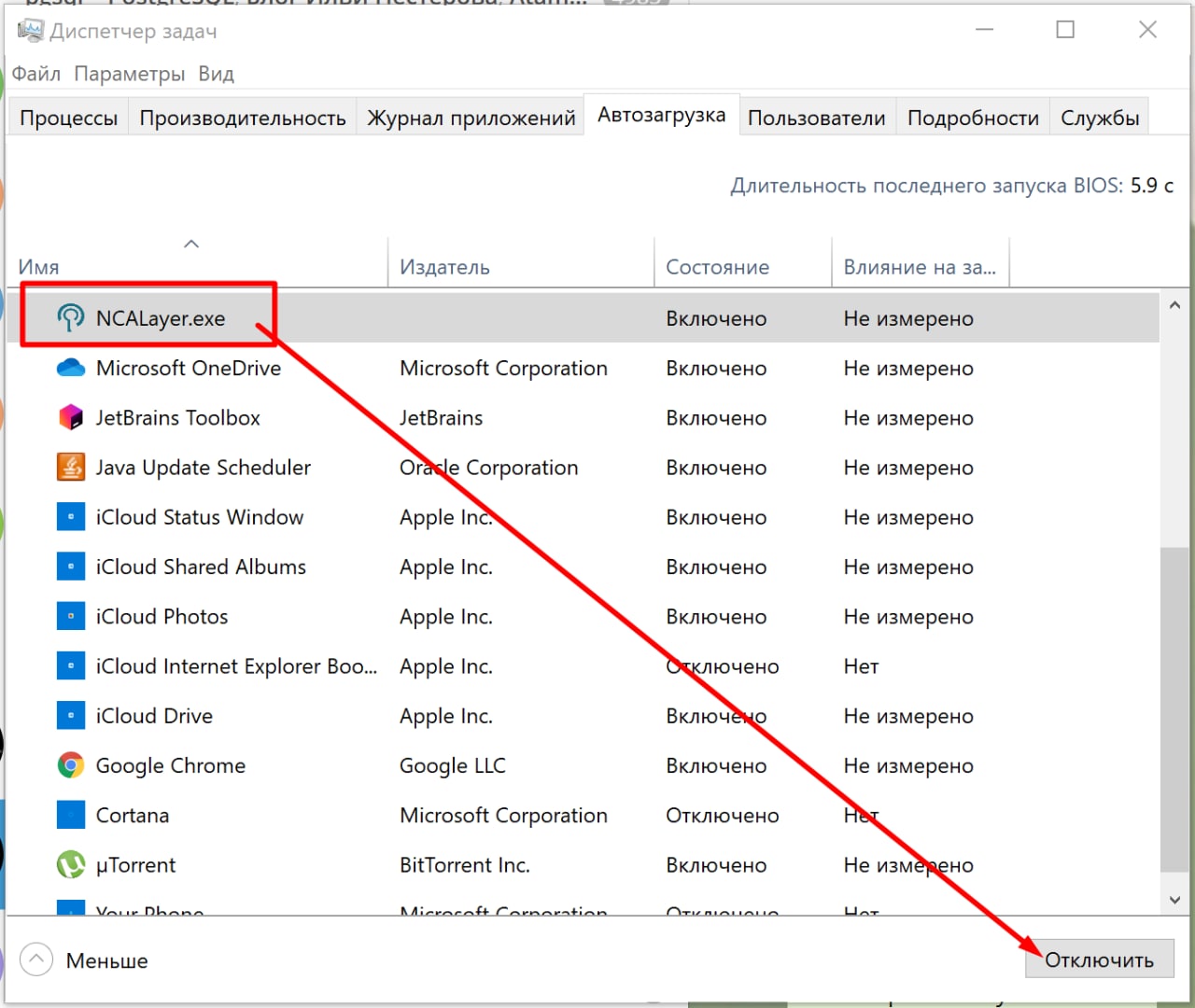Click the scrollbar up arrow

point(1174,304)
